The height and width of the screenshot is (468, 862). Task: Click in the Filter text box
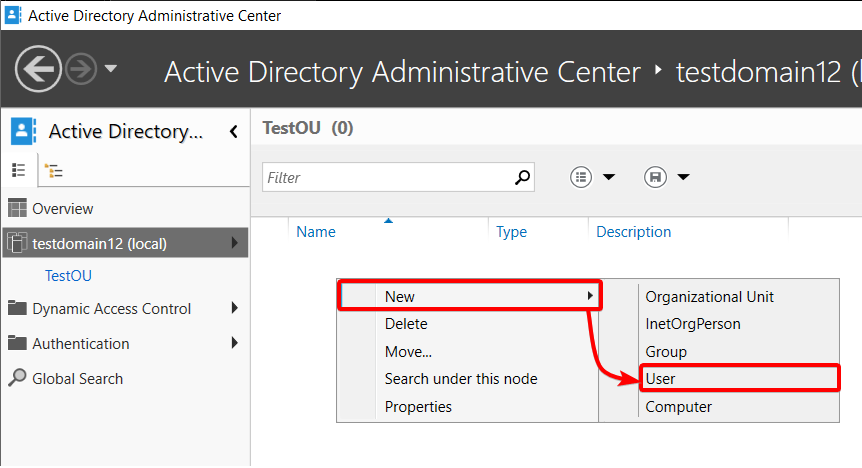coord(388,177)
